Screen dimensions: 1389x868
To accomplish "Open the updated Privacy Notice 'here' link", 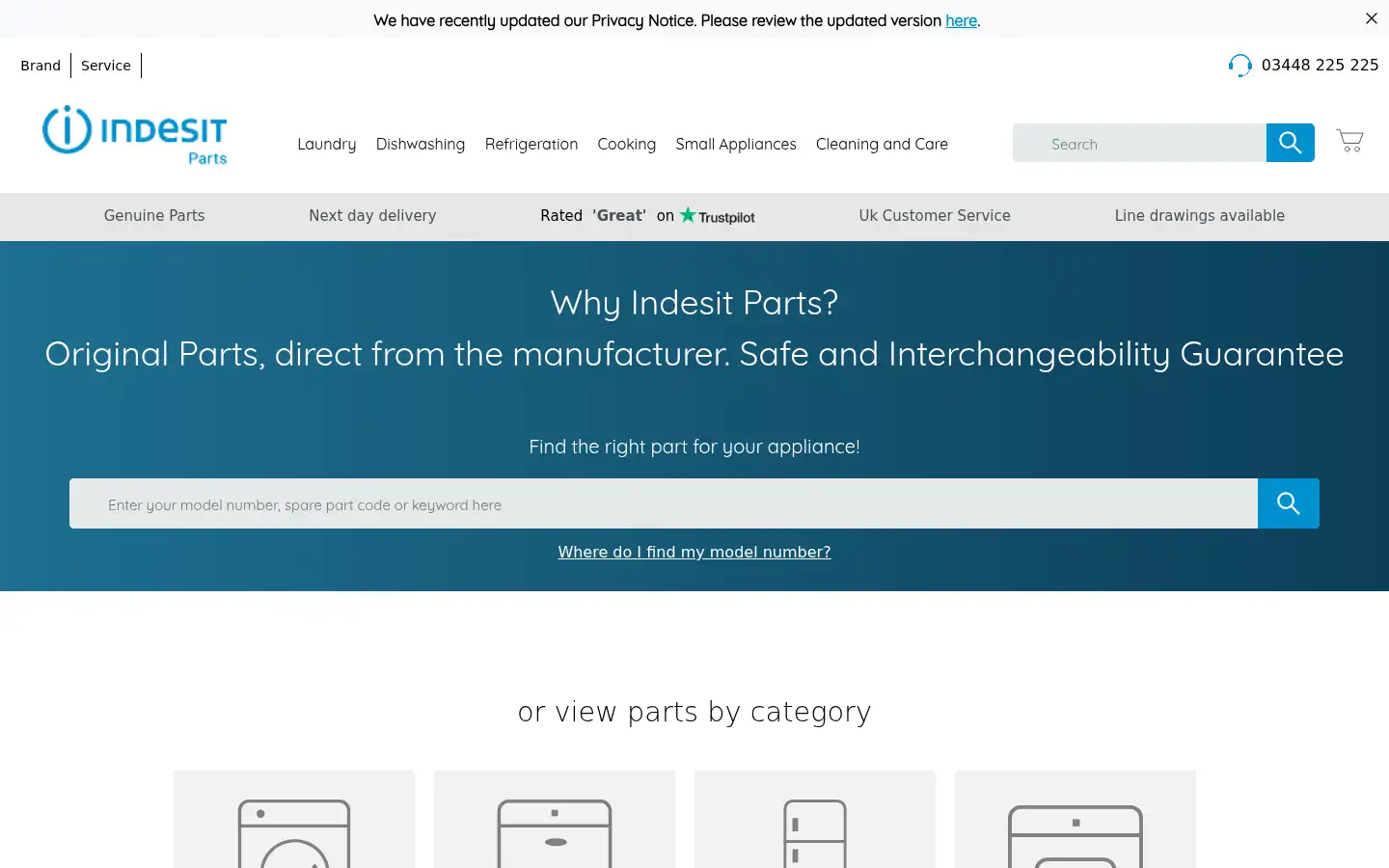I will point(961,20).
